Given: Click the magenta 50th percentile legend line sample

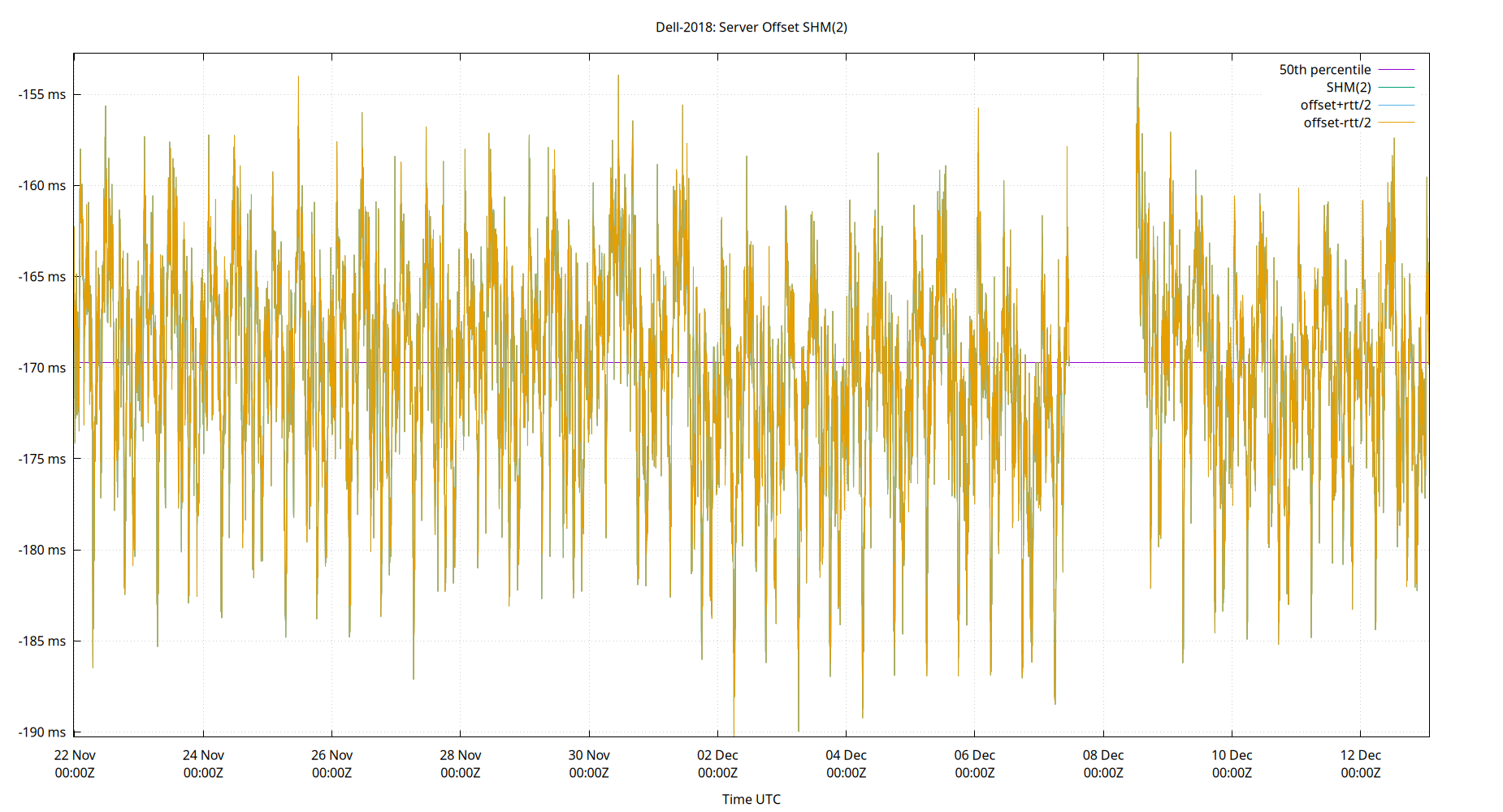Looking at the screenshot, I should click(1397, 69).
